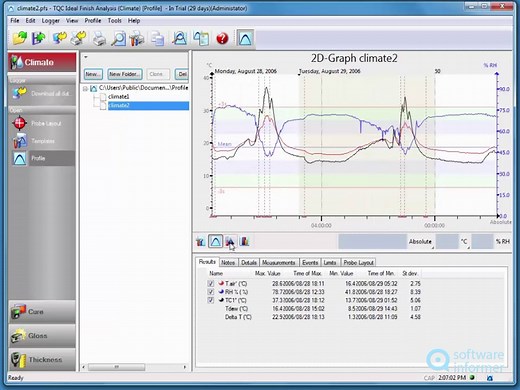
Task: Open the Edit menu
Action: tap(30, 21)
